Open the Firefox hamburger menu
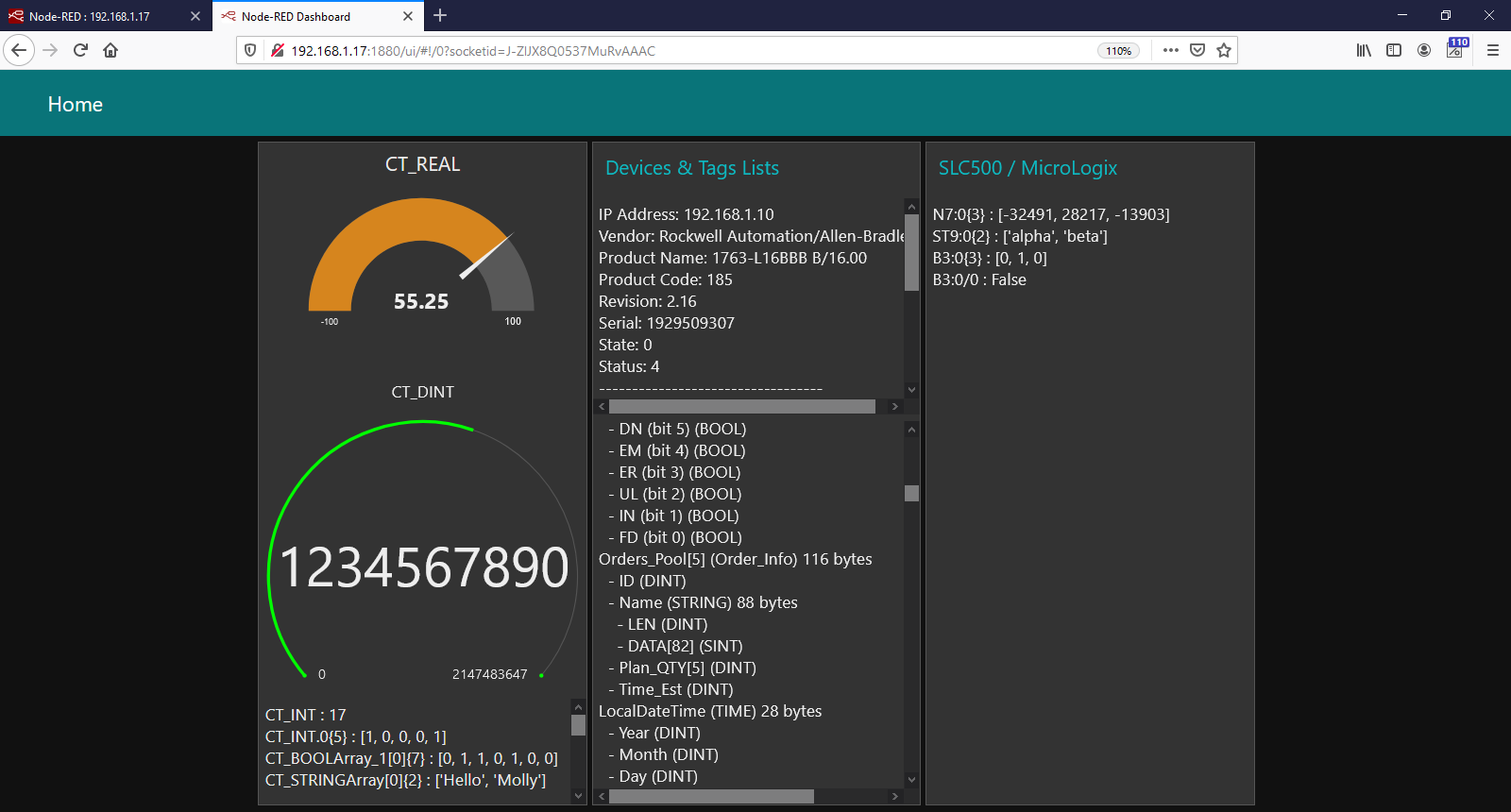This screenshot has height=812, width=1511. coord(1493,50)
